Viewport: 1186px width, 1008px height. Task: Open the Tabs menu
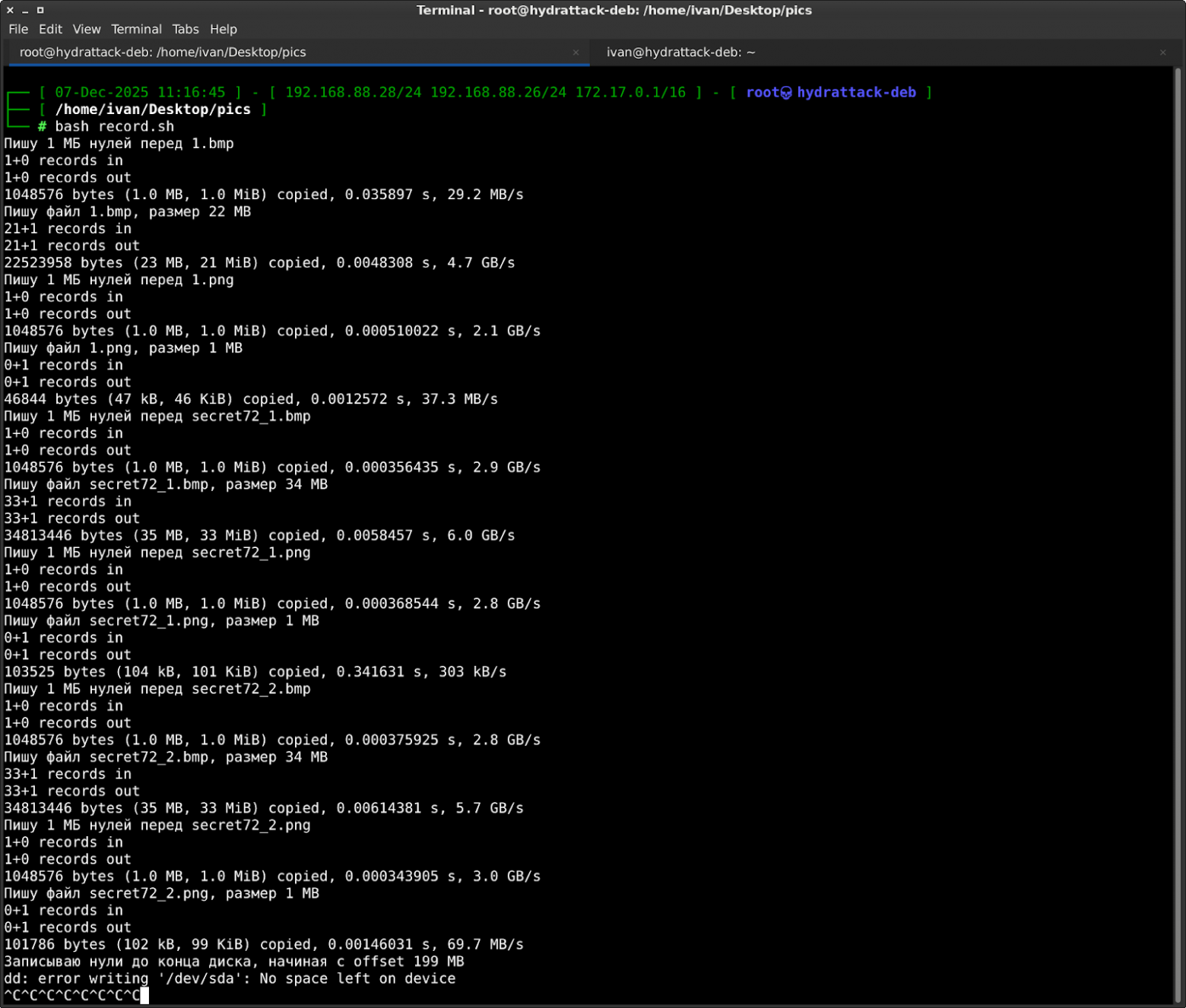click(186, 29)
